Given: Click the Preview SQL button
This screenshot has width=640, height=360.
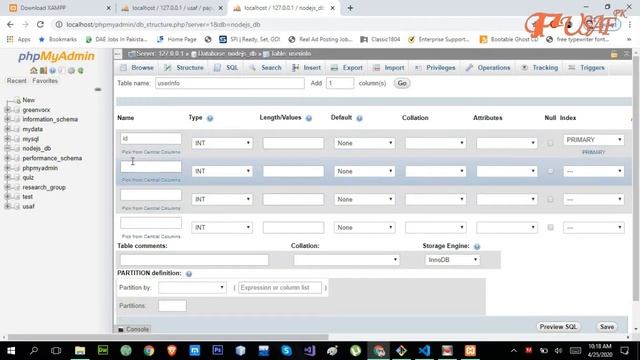Looking at the screenshot, I should tap(558, 327).
